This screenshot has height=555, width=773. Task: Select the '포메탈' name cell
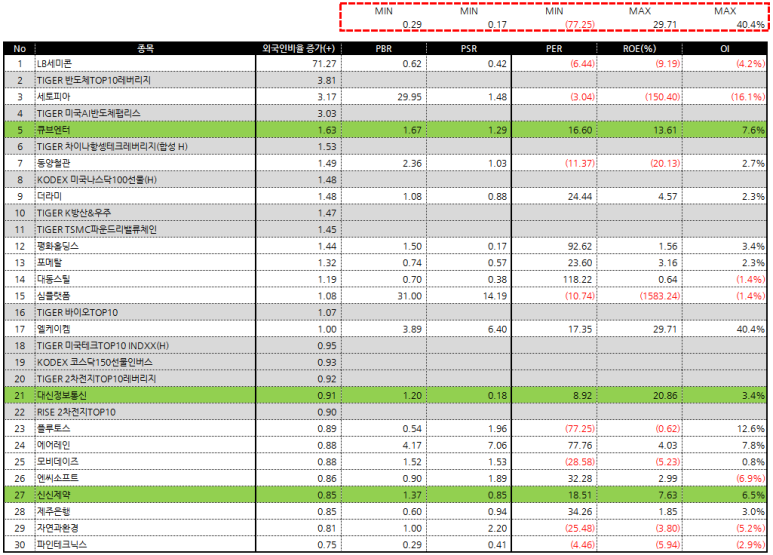coord(50,263)
